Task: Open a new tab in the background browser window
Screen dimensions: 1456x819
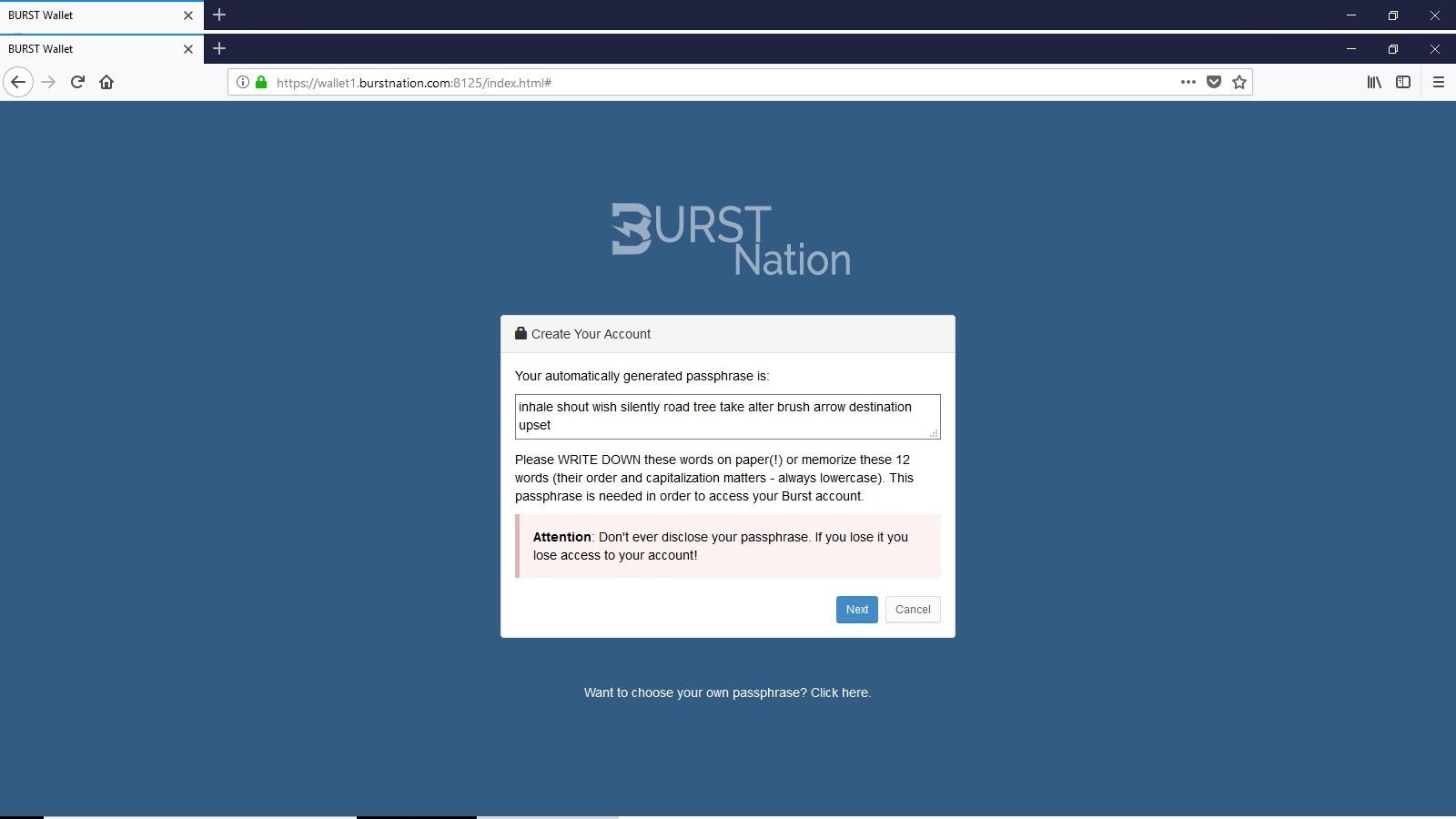Action: pos(219,15)
